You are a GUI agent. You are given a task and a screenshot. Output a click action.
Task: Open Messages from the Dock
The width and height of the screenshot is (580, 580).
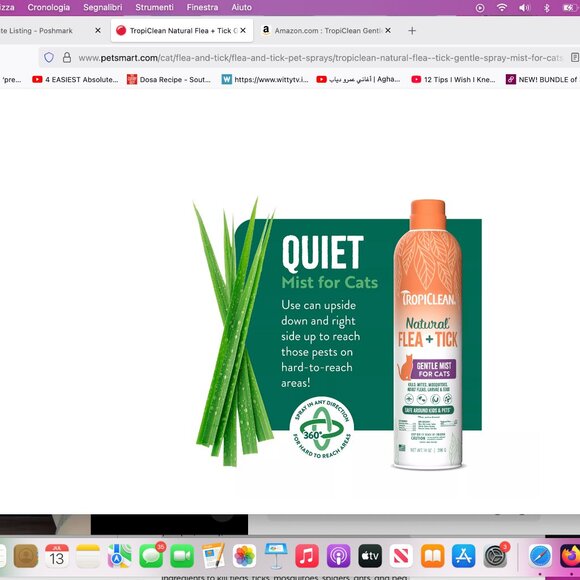pyautogui.click(x=151, y=556)
